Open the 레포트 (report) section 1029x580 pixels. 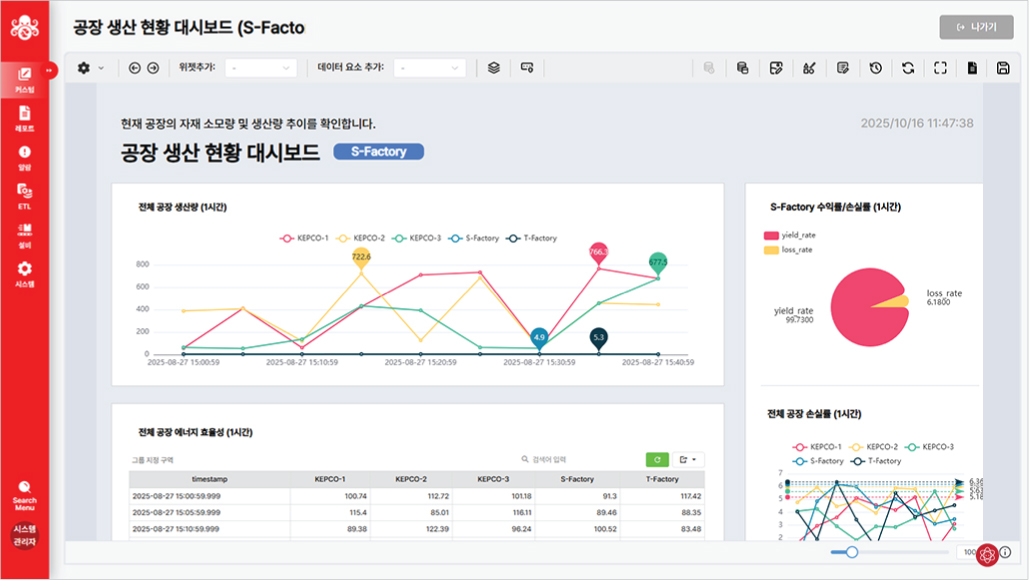tap(24, 119)
